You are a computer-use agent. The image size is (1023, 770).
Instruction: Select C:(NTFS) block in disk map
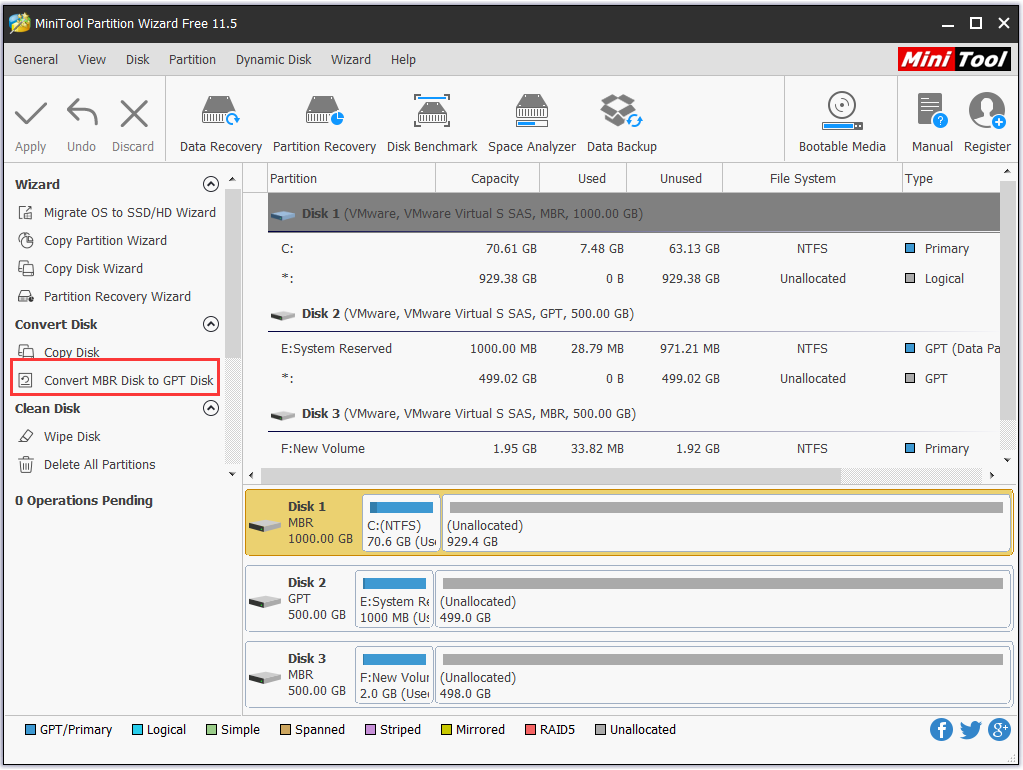pyautogui.click(x=401, y=523)
